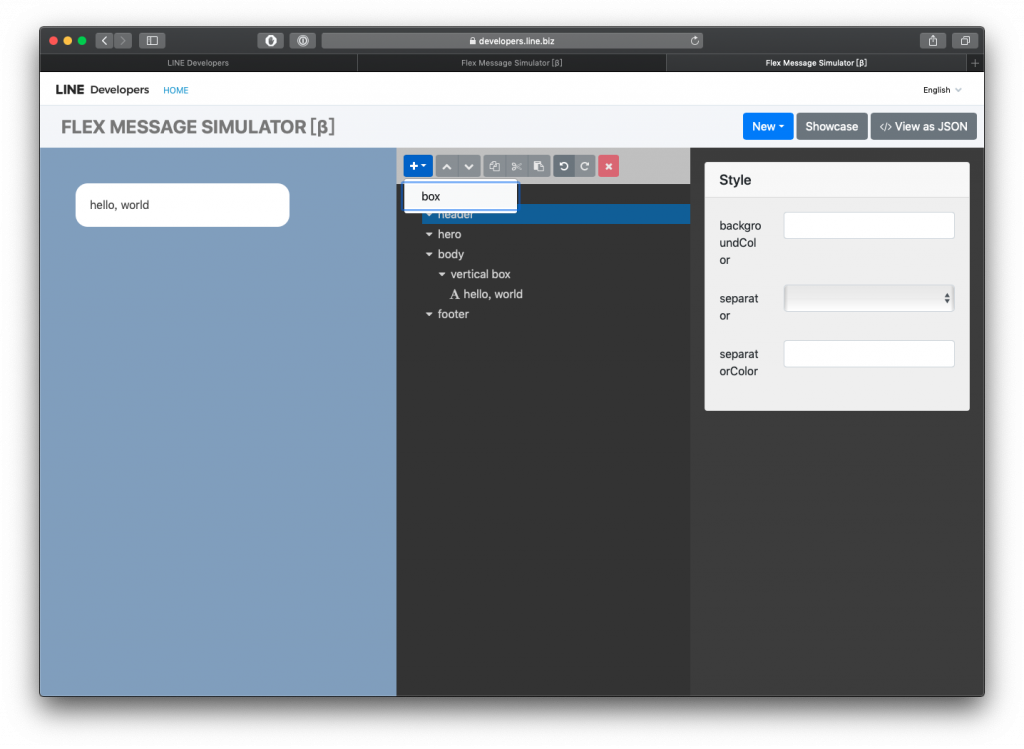Image resolution: width=1024 pixels, height=749 pixels.
Task: Click hello, world preview bubble
Action: point(182,205)
